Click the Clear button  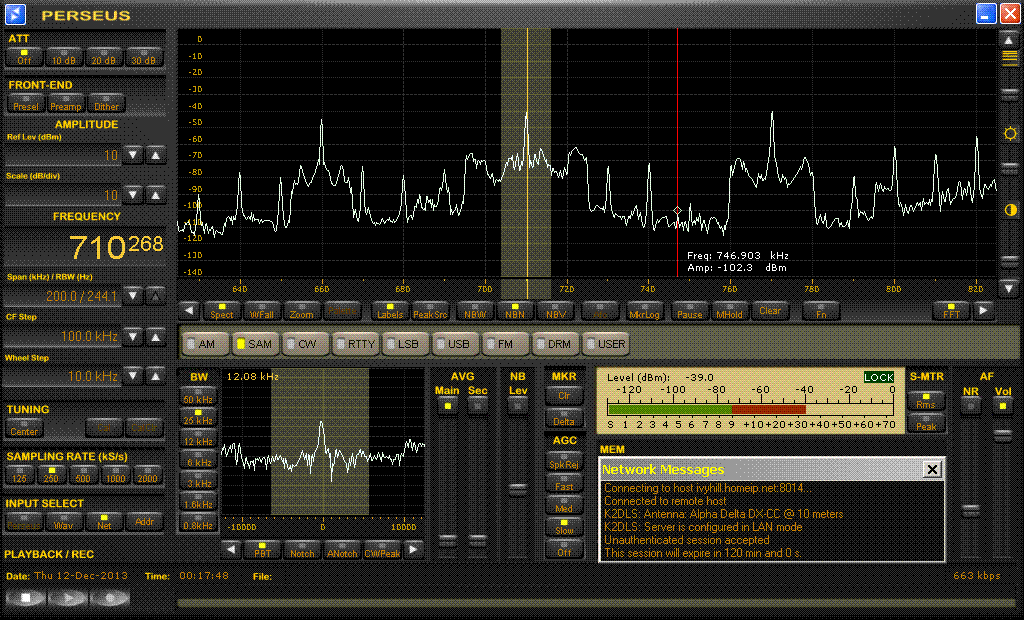point(770,311)
